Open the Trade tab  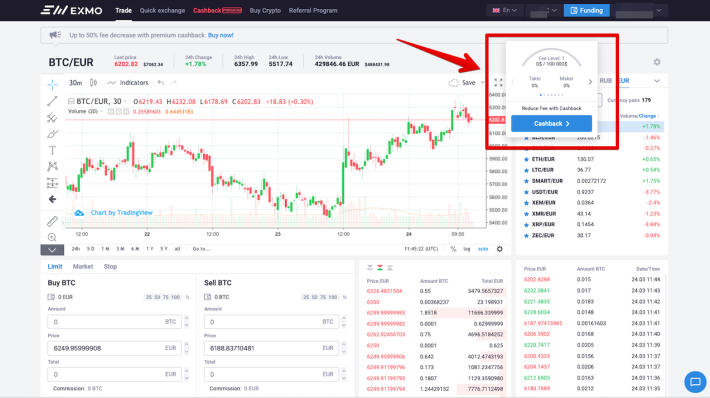[x=123, y=10]
